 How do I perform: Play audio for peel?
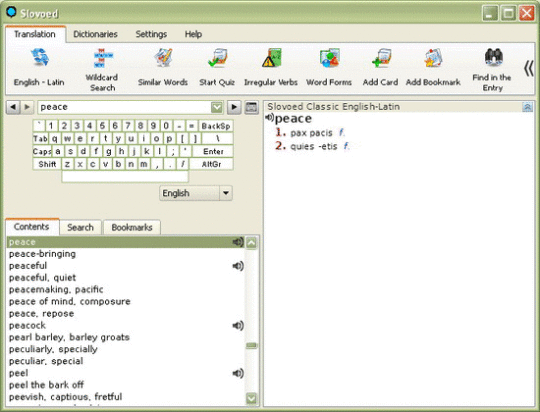pyautogui.click(x=238, y=373)
